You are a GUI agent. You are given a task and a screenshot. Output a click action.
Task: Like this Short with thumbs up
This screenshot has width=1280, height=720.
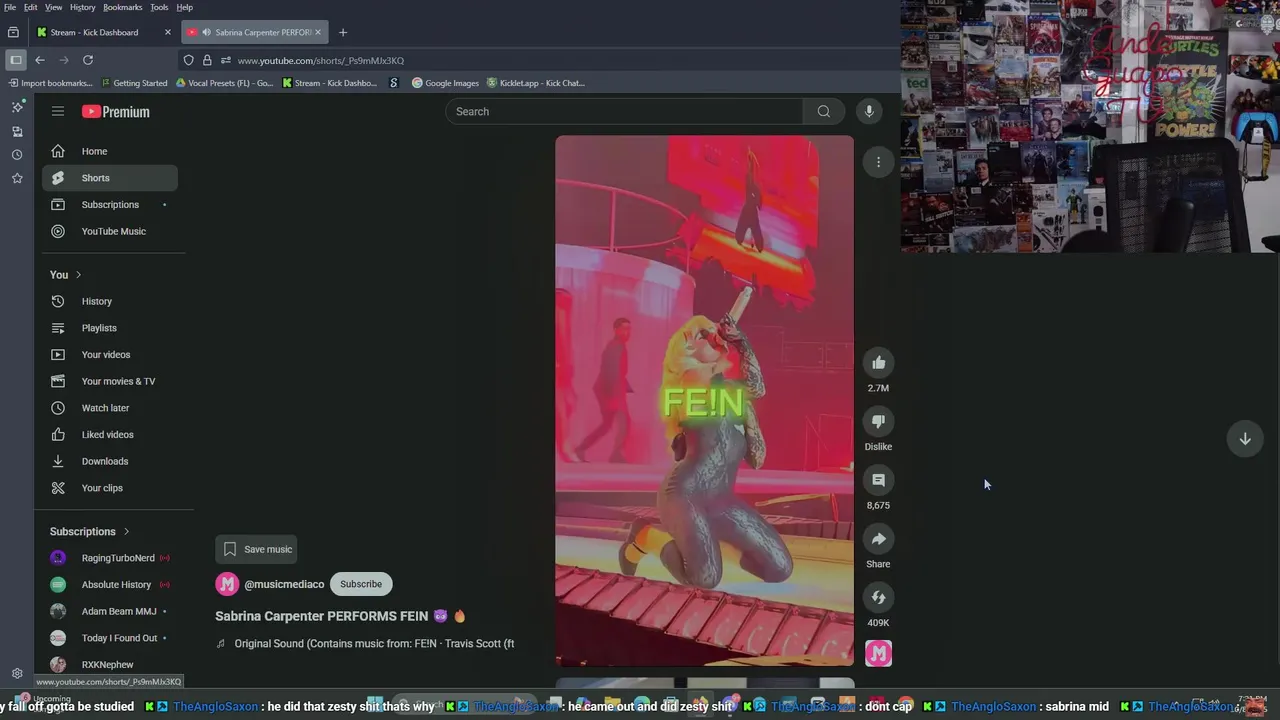click(x=878, y=363)
